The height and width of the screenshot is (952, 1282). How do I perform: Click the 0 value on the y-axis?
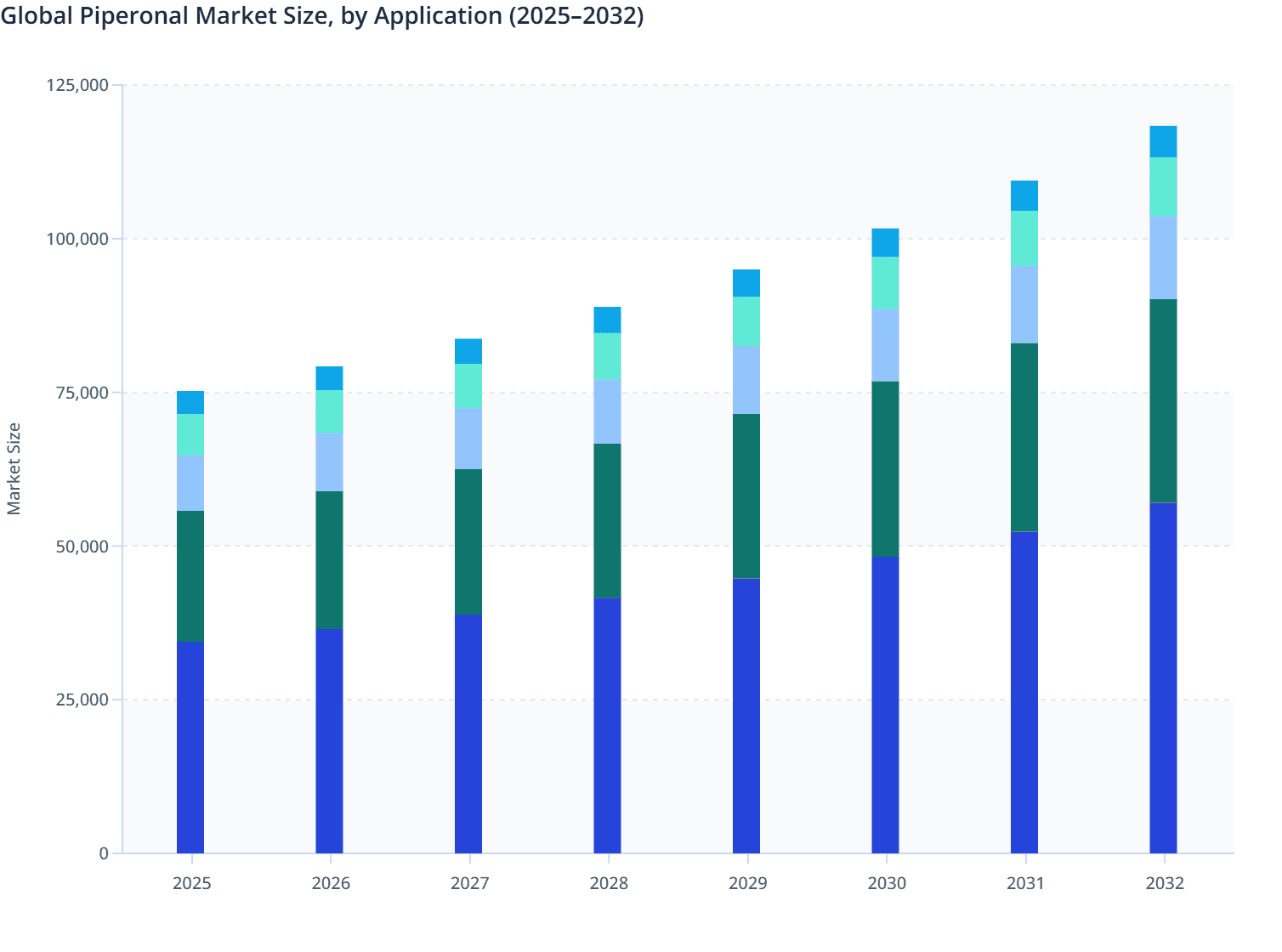click(x=105, y=853)
